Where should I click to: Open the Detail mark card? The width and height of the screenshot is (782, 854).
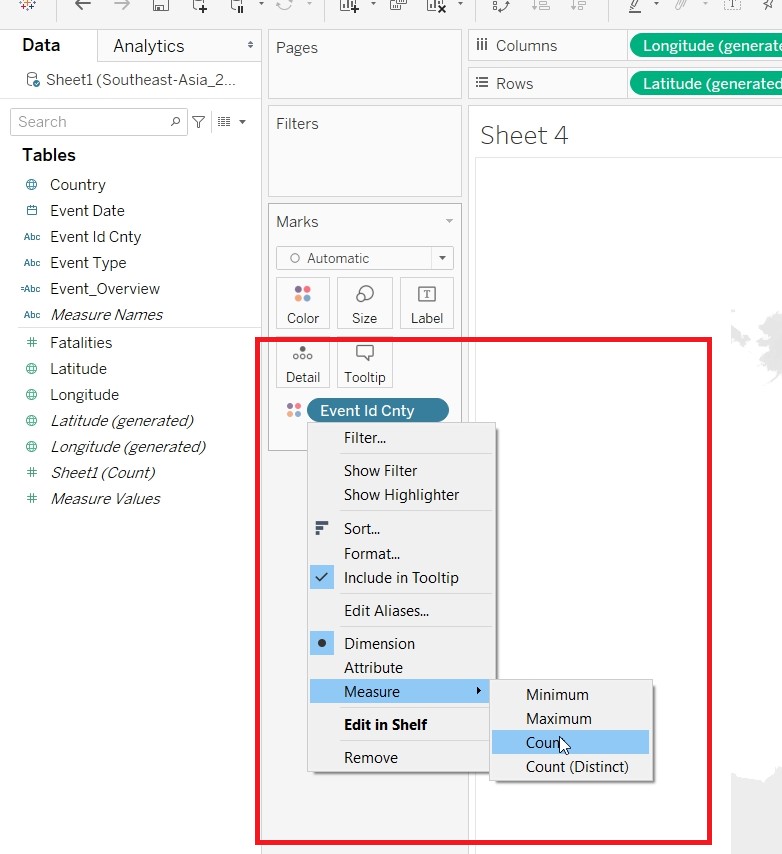[303, 364]
